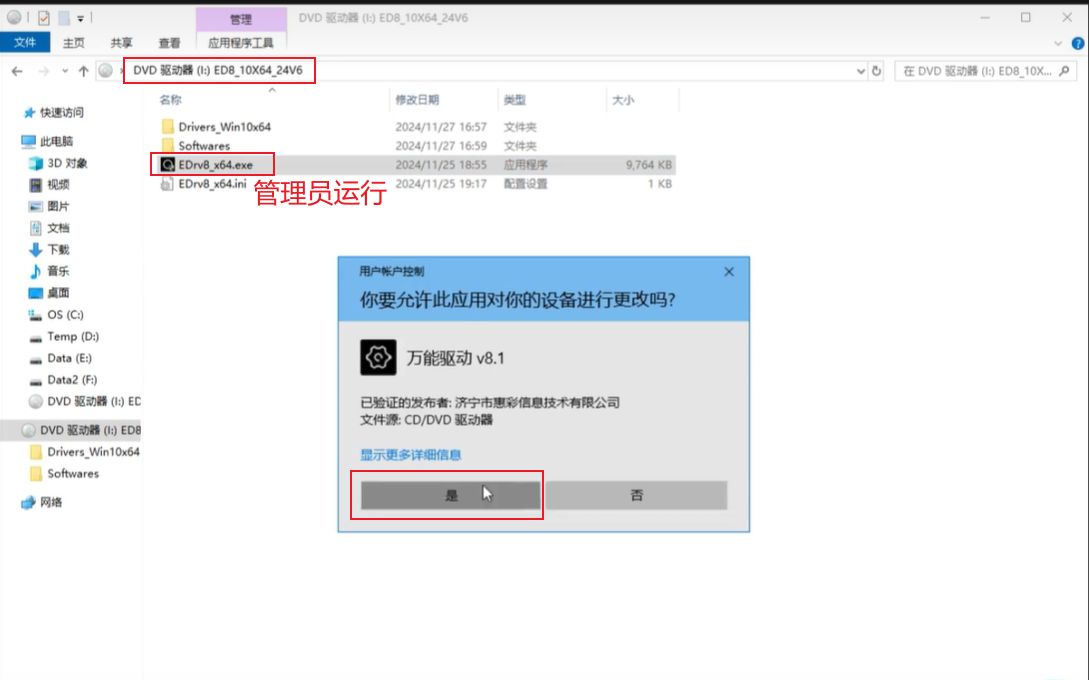Select the OS (C:) drive in the navigation pane
Image resolution: width=1089 pixels, height=680 pixels.
coord(65,315)
